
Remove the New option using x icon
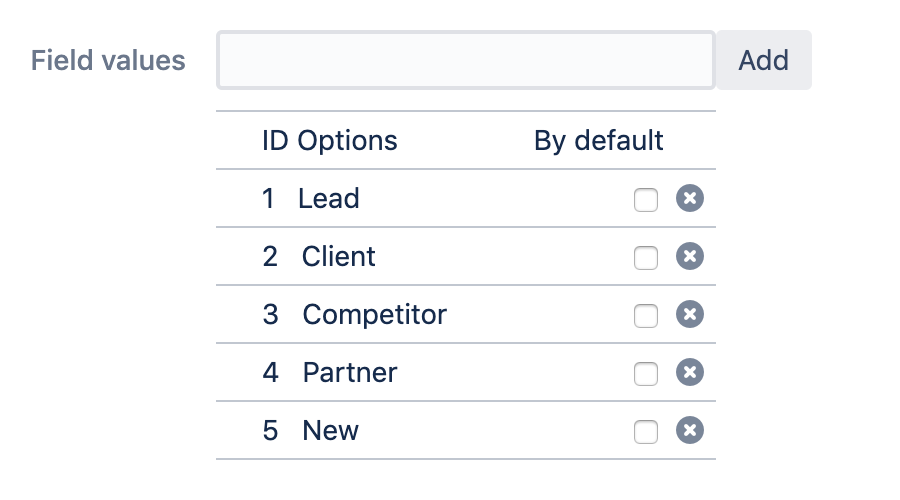pyautogui.click(x=690, y=431)
